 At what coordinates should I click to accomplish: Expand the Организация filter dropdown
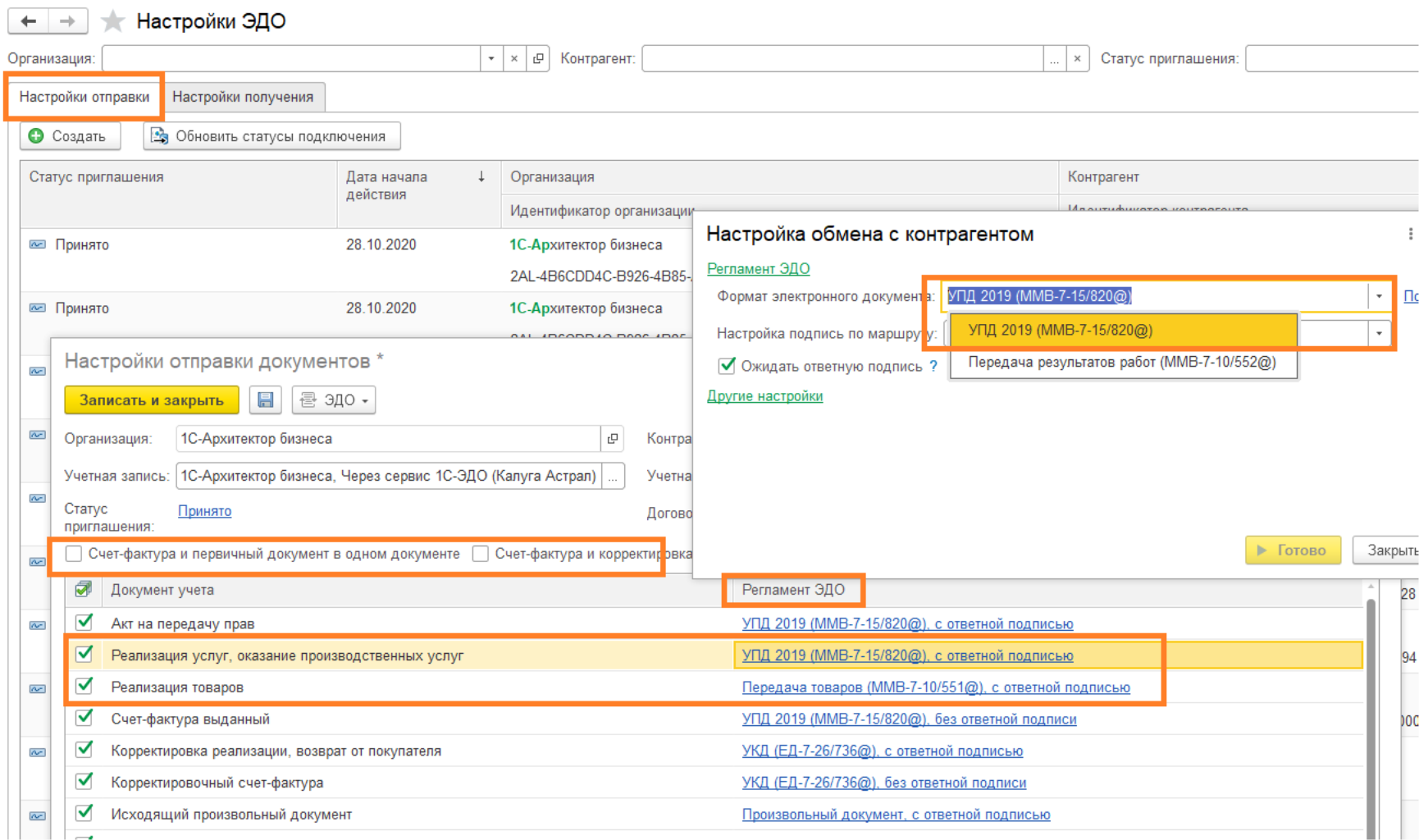pos(490,59)
